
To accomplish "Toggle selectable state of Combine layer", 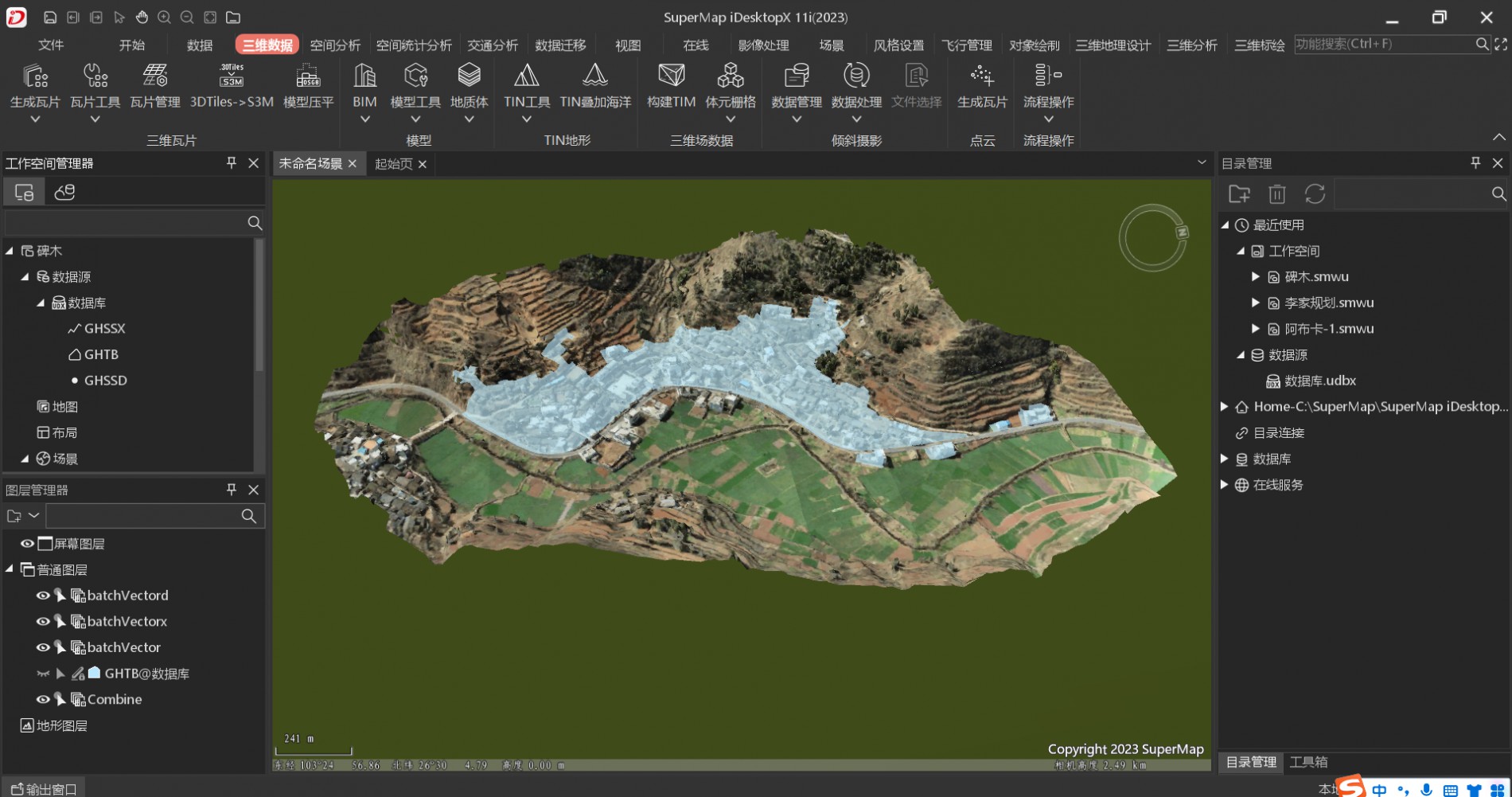I will point(60,699).
